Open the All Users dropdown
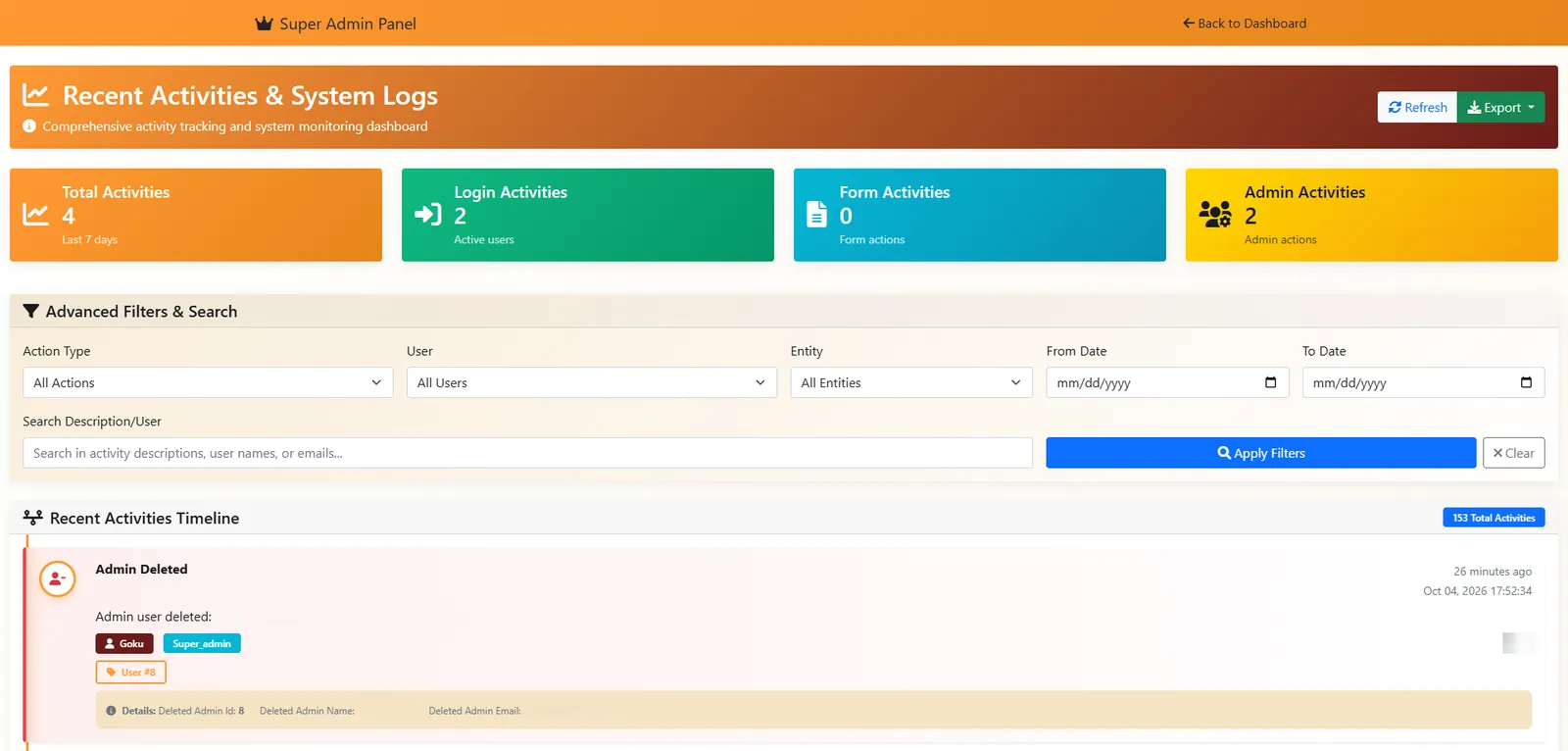Image resolution: width=1568 pixels, height=751 pixels. [592, 382]
